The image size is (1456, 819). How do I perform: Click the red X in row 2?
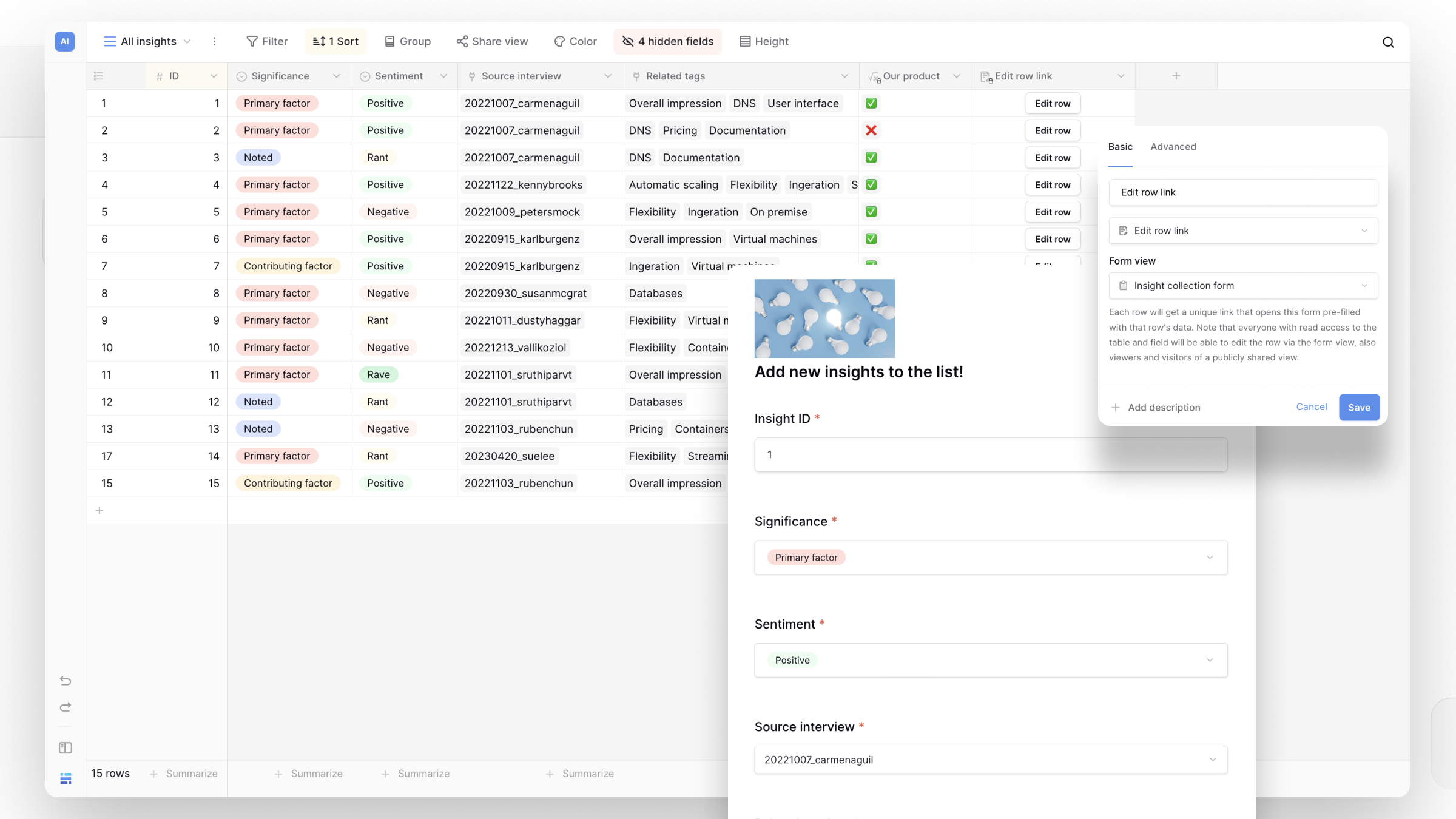(x=871, y=130)
